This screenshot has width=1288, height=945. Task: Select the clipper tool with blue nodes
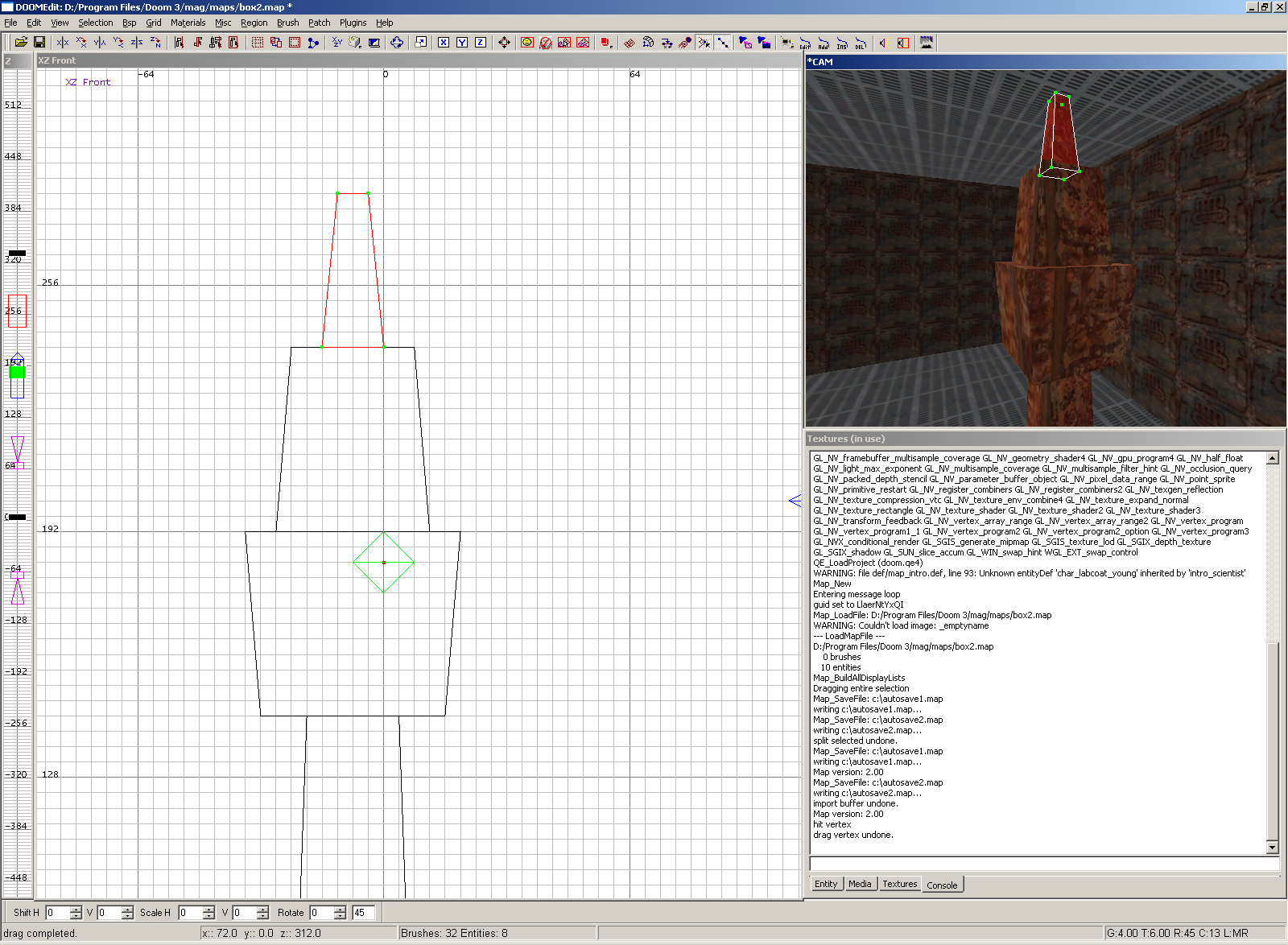pyautogui.click(x=313, y=43)
